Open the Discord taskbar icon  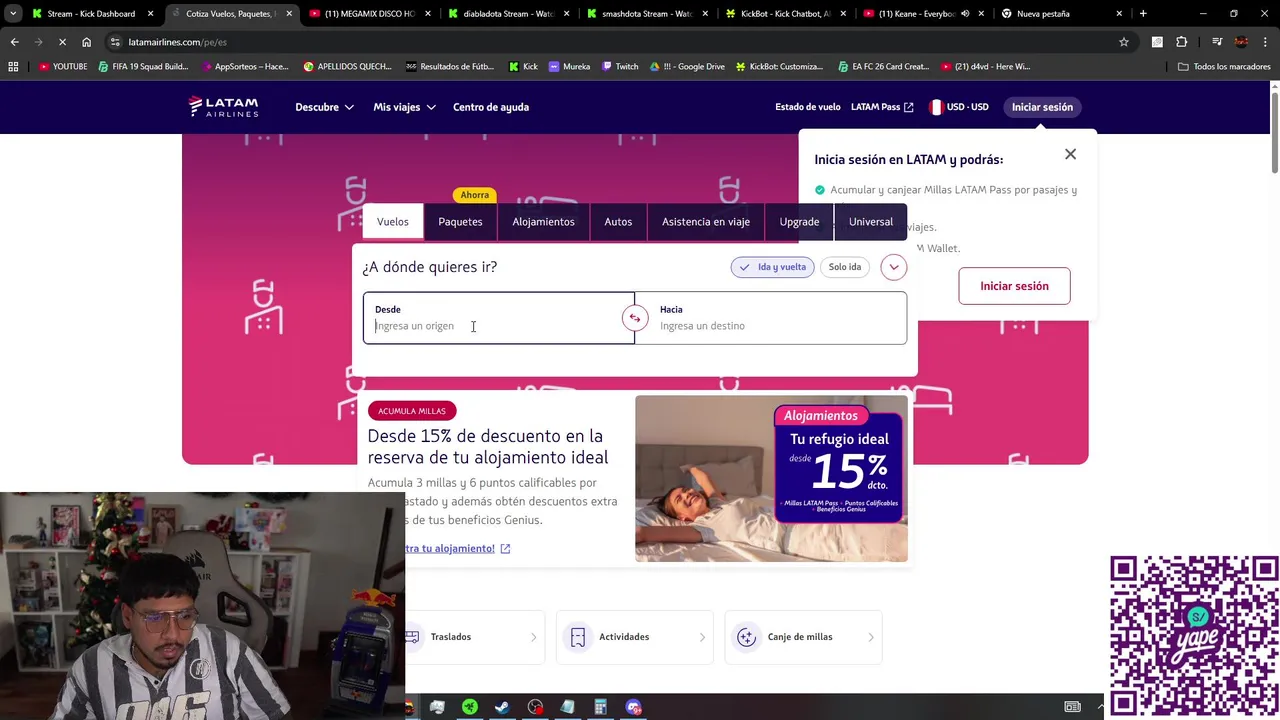[633, 707]
